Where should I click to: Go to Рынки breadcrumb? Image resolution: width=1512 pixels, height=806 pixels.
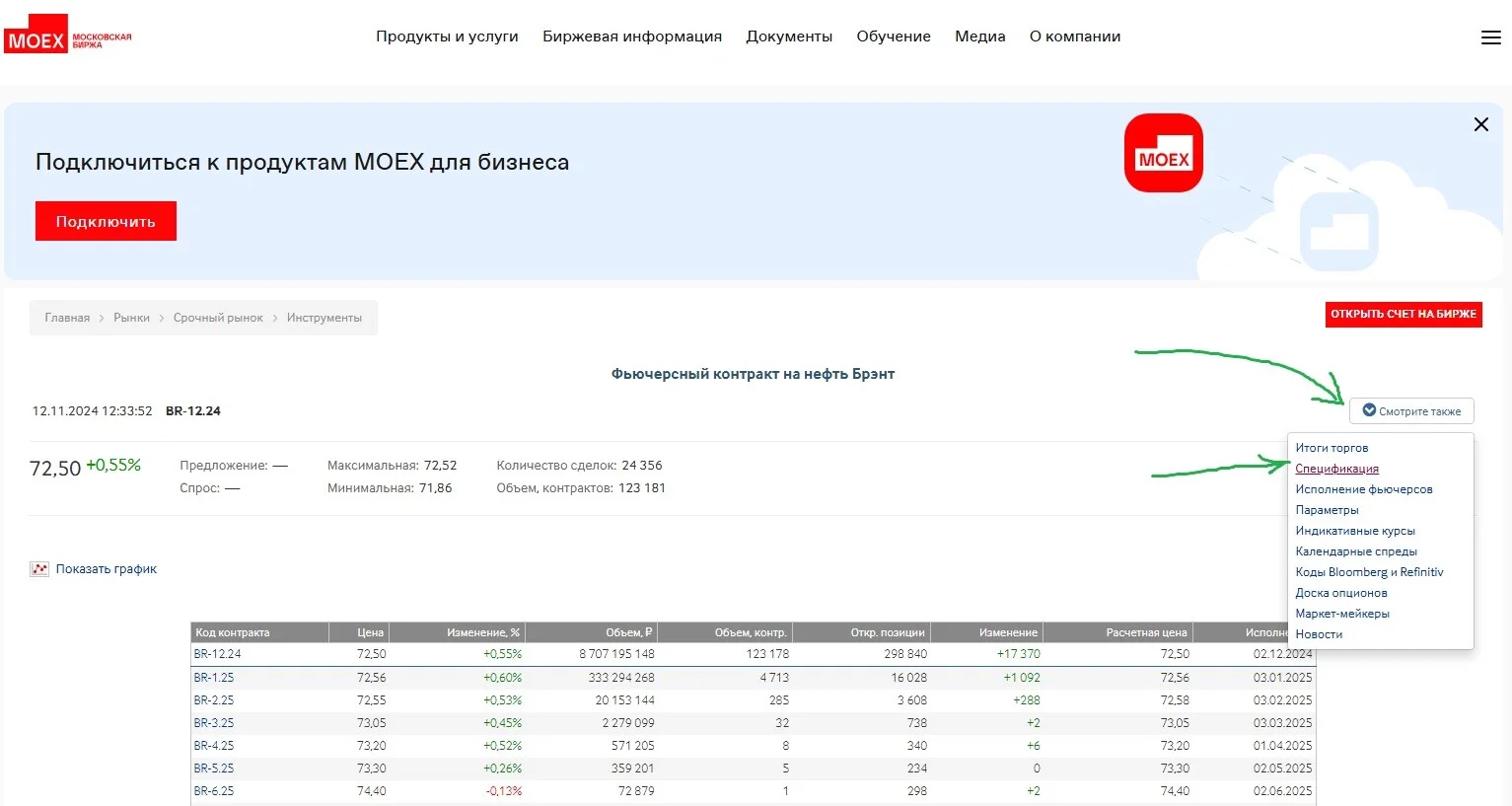click(131, 318)
